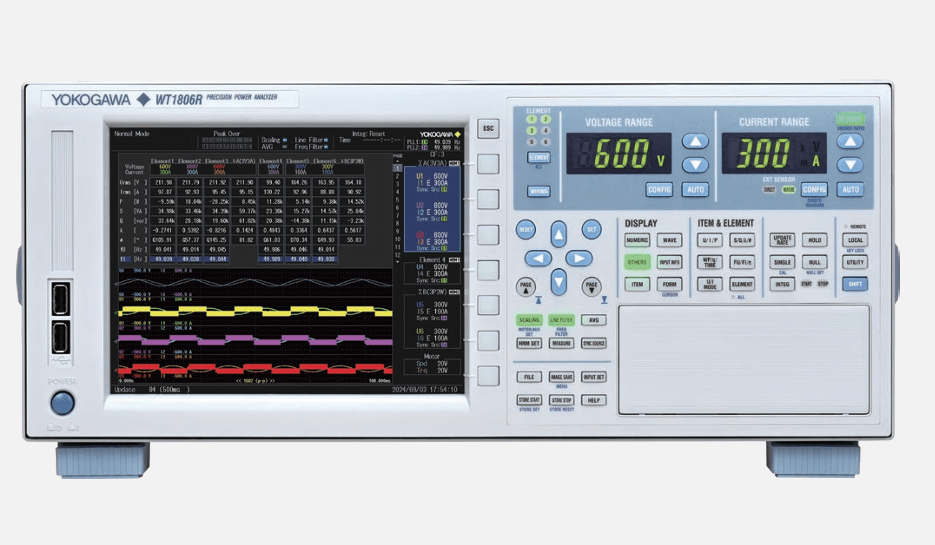
Task: Click the current range down arrow
Action: coord(850,165)
